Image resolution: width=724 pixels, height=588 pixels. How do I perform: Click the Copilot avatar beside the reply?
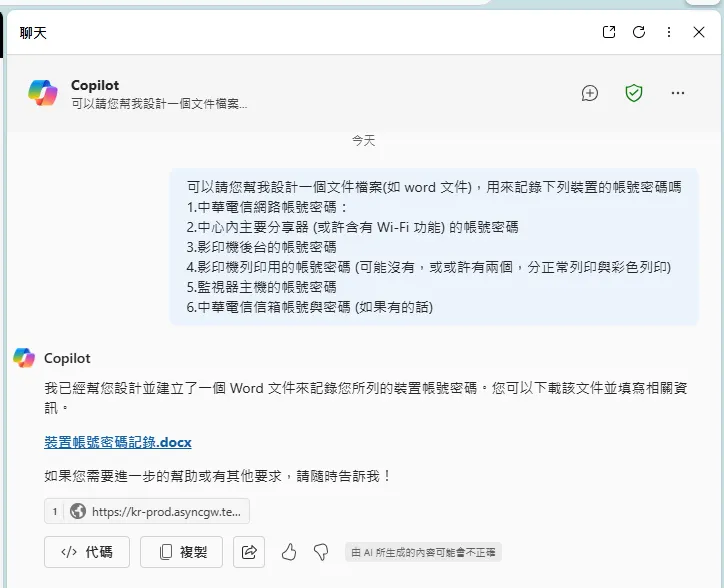[x=24, y=358]
